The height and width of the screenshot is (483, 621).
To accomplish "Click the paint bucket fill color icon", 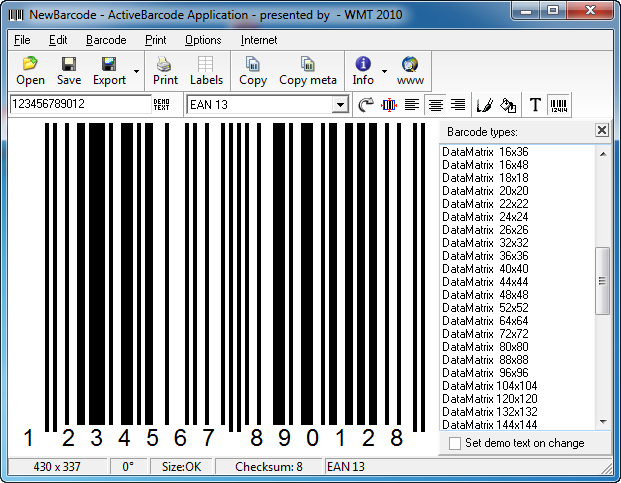I will point(508,105).
